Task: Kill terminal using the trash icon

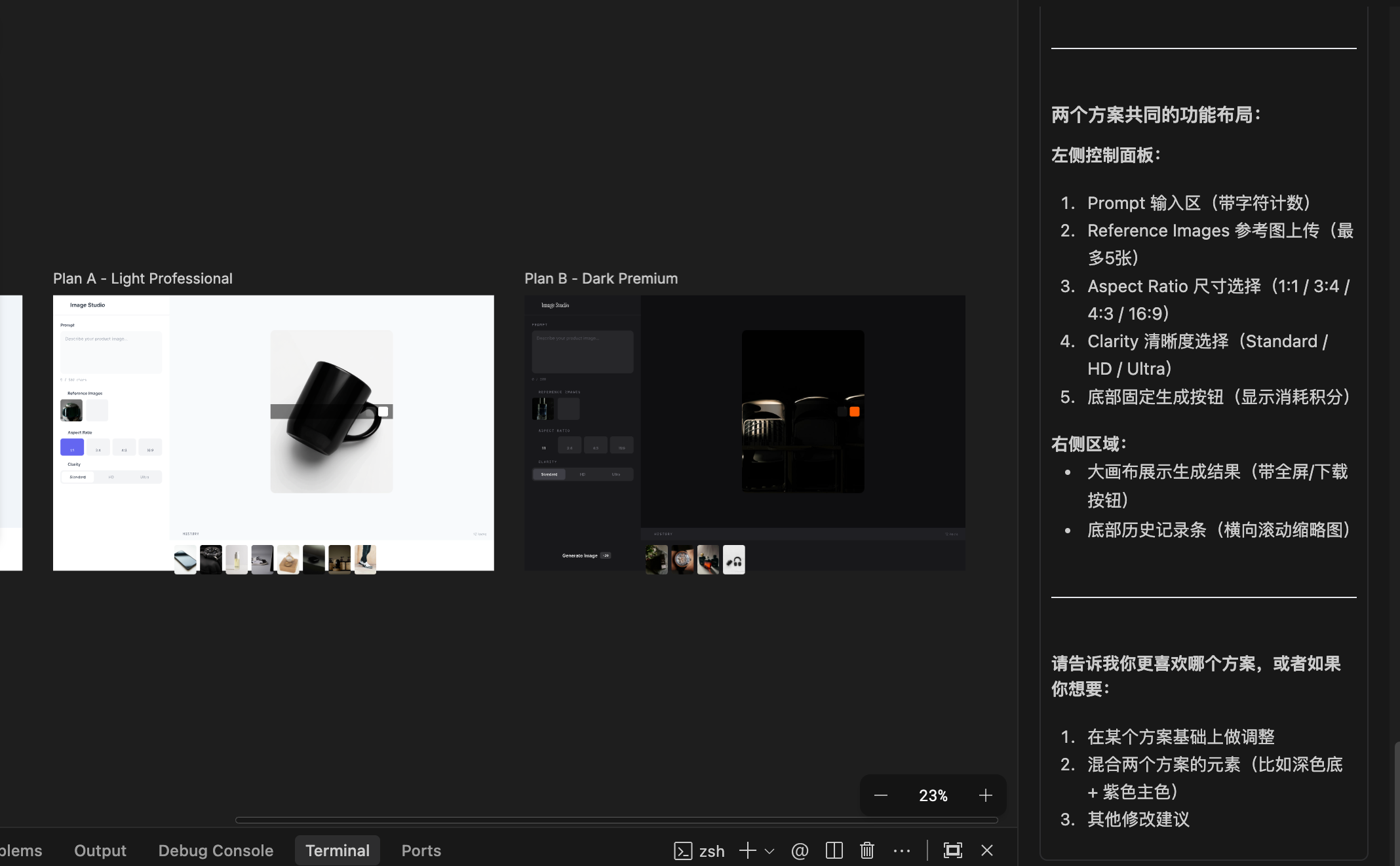Action: coord(867,850)
